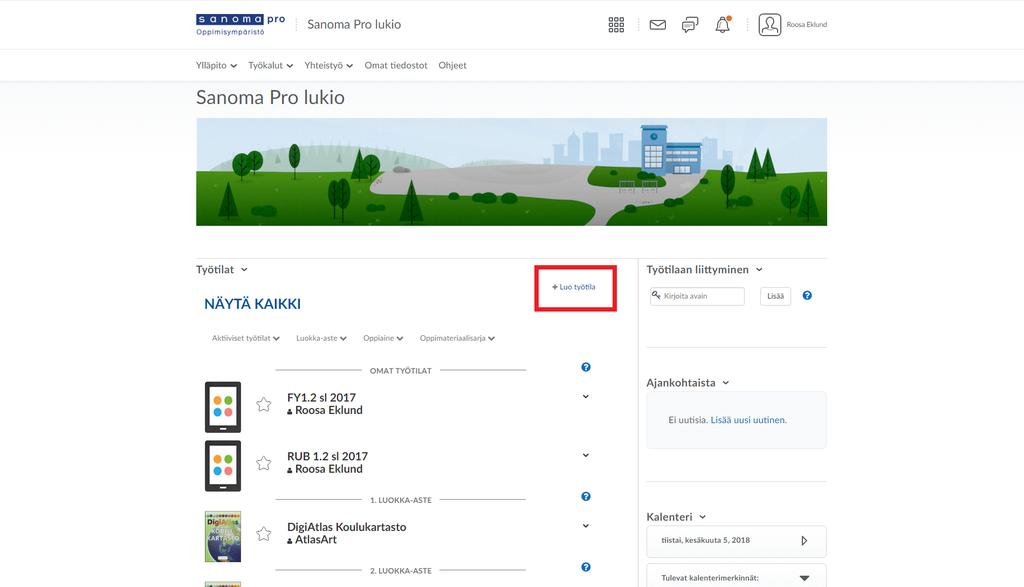1024x587 pixels.
Task: Open the Ylläpito menu
Action: point(216,65)
